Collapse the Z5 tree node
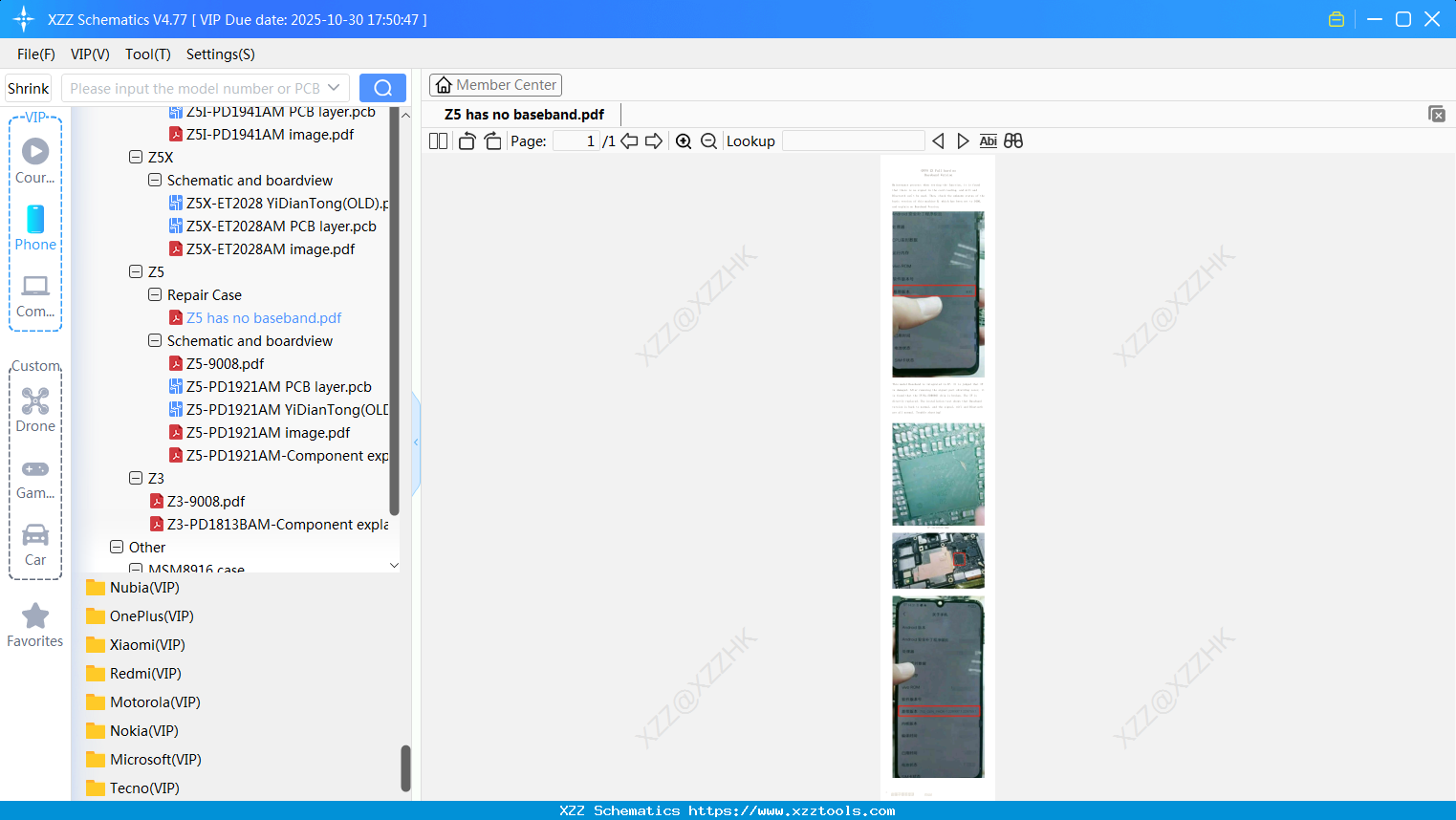The height and width of the screenshot is (820, 1456). 136,271
